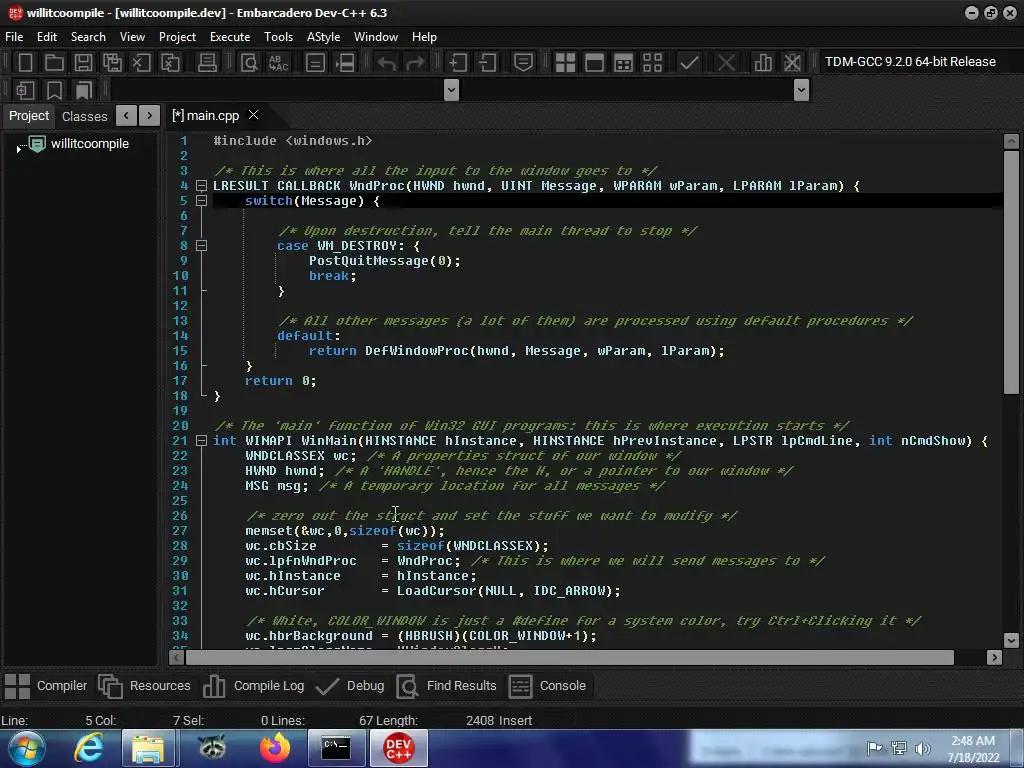This screenshot has width=1024, height=768.
Task: Click the Compile & Run toolbar icon
Action: pyautogui.click(x=624, y=62)
